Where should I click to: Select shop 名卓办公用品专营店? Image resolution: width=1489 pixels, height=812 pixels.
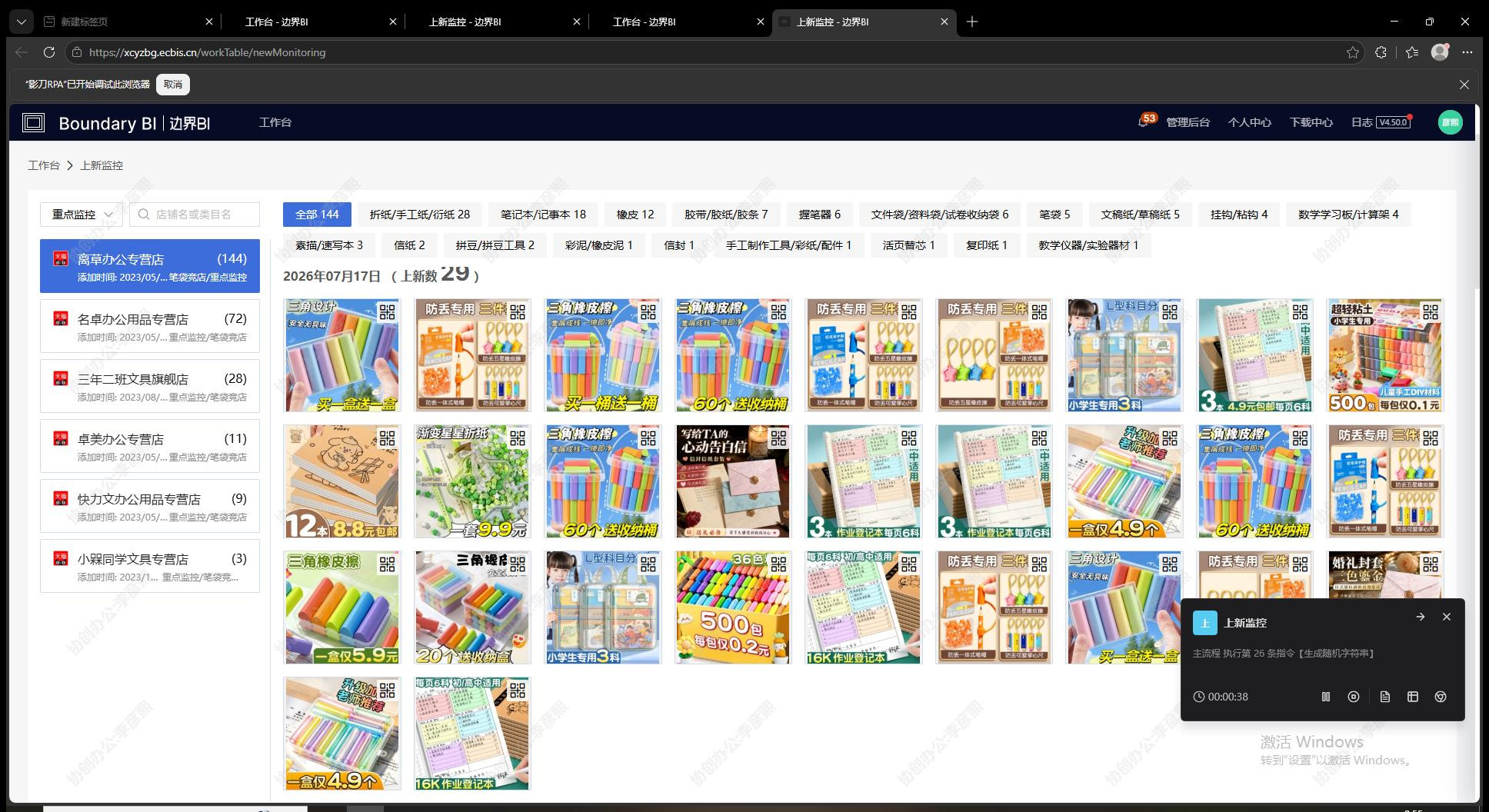150,326
